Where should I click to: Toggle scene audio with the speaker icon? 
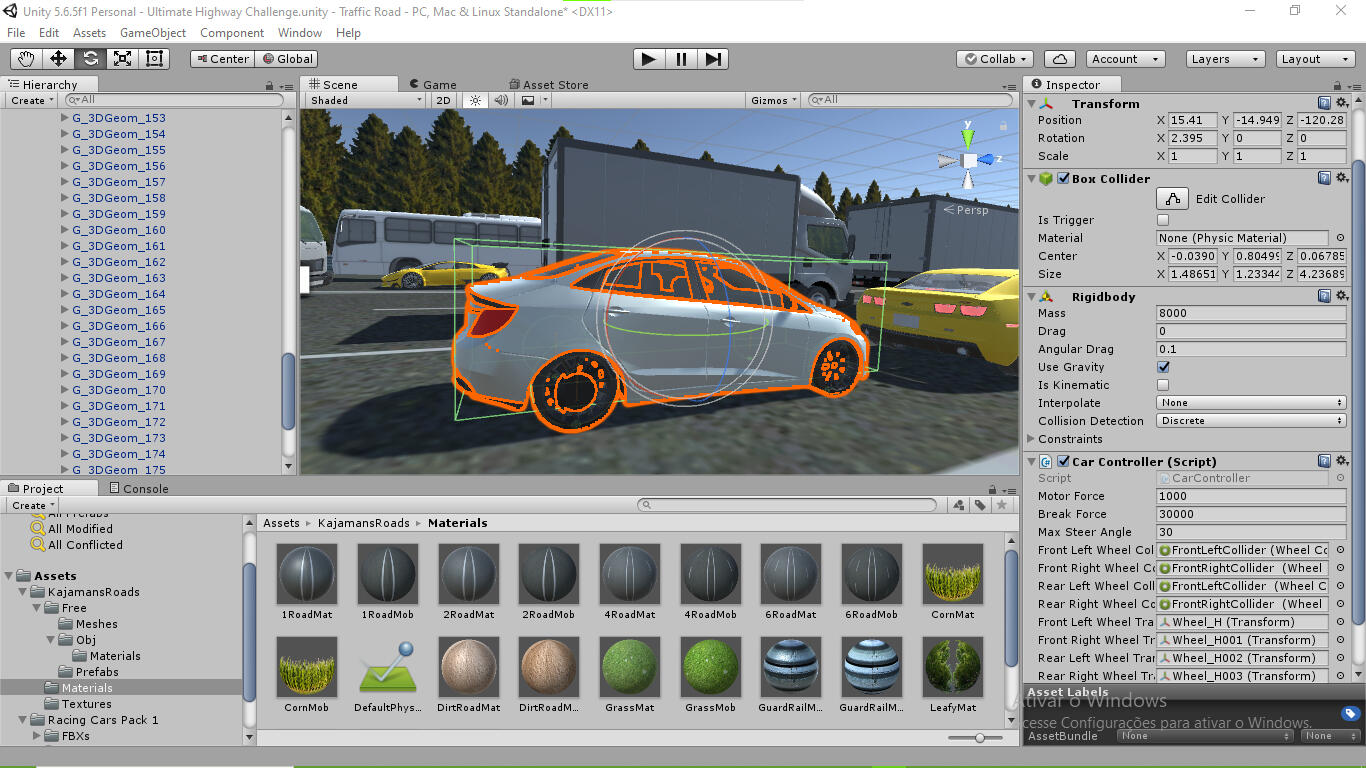coord(500,99)
